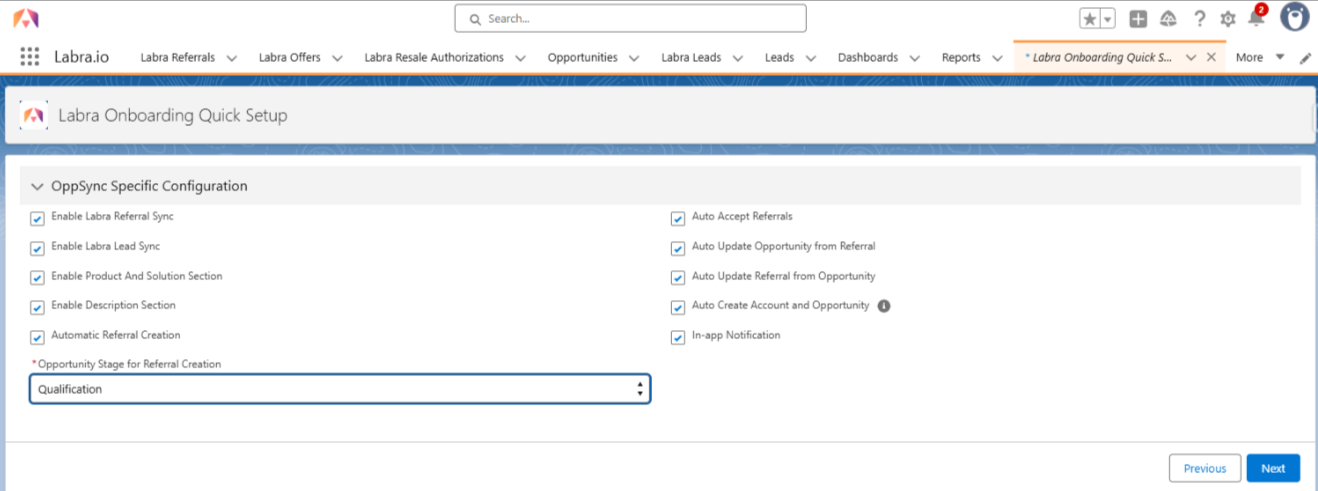The height and width of the screenshot is (491, 1318).
Task: Open the Reports tab
Action: click(961, 57)
